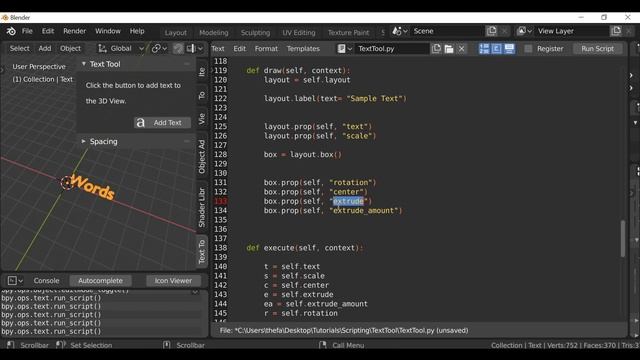
Task: Open the console editor type dropdown
Action: tap(15, 280)
